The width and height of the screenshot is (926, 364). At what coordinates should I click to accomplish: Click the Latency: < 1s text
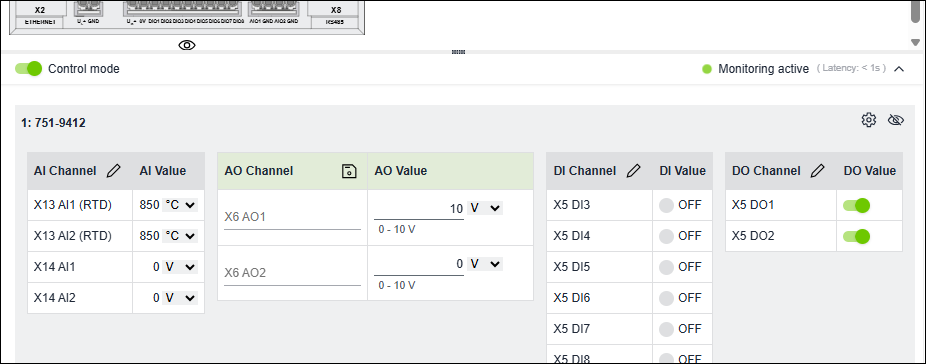click(851, 69)
